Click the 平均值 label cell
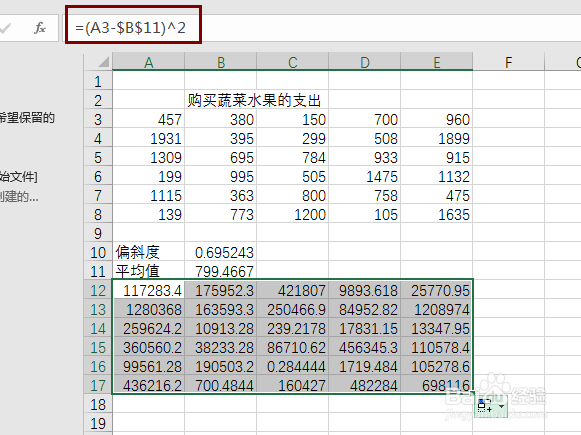This screenshot has width=581, height=435. click(x=149, y=271)
